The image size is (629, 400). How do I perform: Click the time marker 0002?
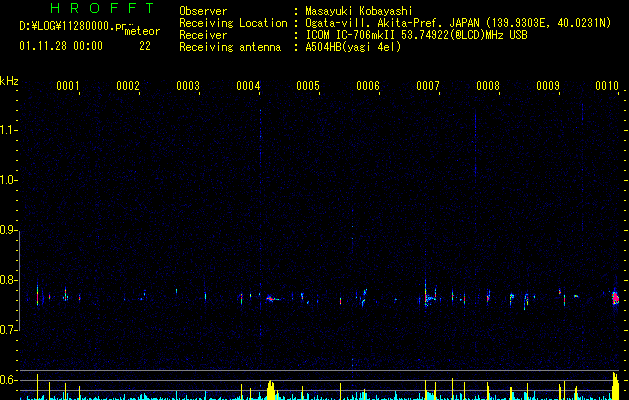(x=128, y=86)
